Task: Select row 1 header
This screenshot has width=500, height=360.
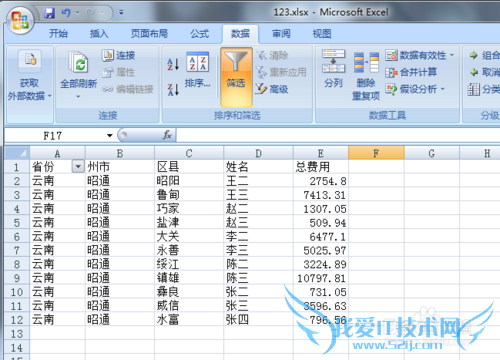Action: [x=17, y=167]
